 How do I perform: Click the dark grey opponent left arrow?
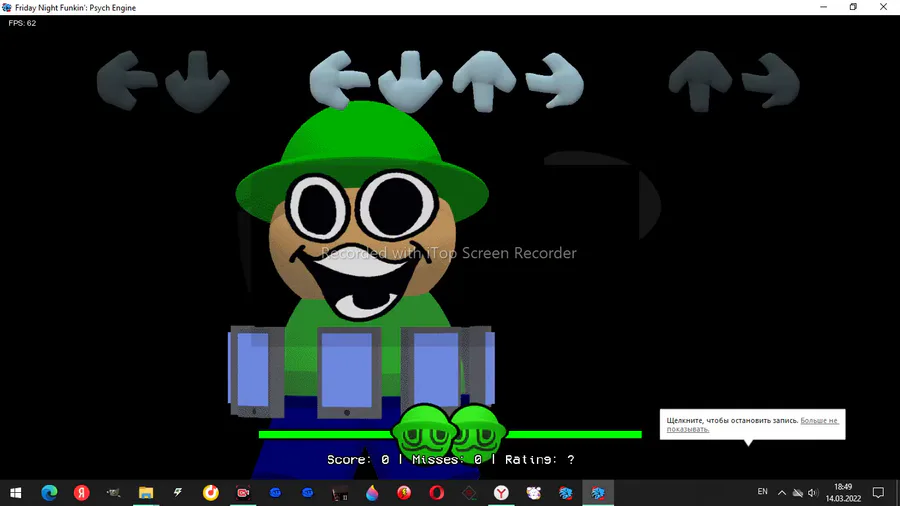pos(126,80)
